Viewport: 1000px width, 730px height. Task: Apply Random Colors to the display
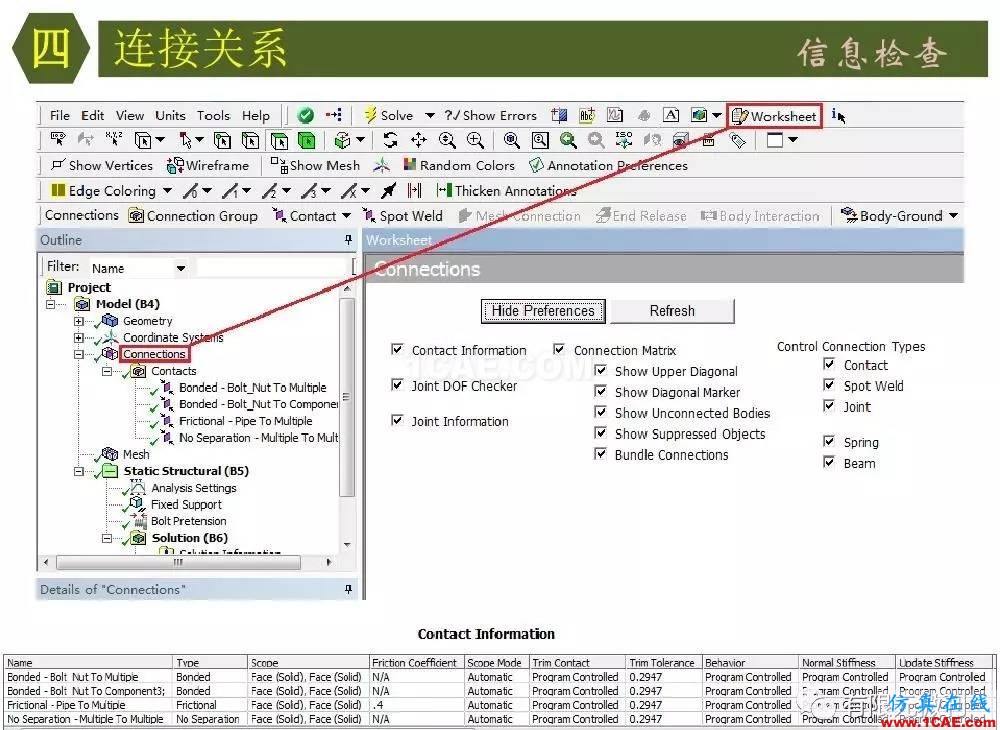[x=459, y=165]
